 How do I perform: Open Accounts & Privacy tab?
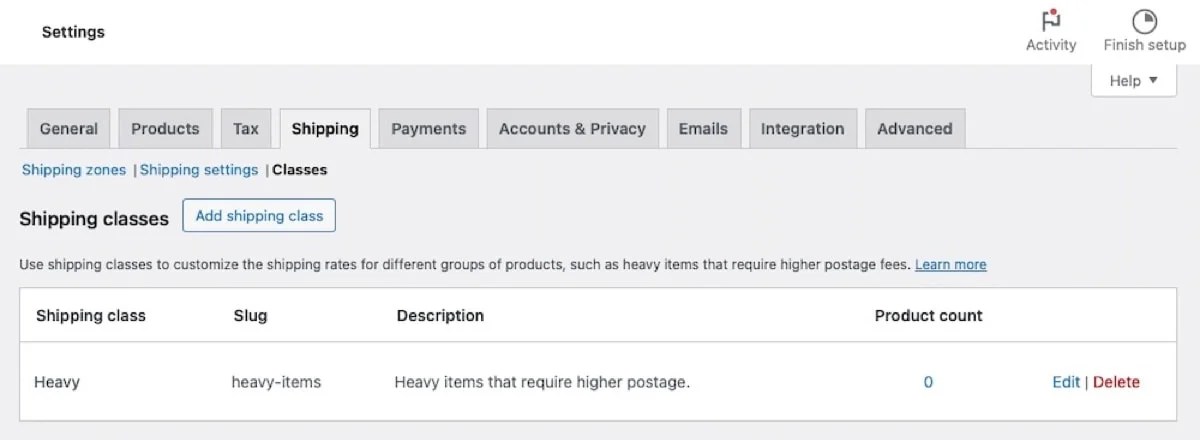pyautogui.click(x=572, y=129)
